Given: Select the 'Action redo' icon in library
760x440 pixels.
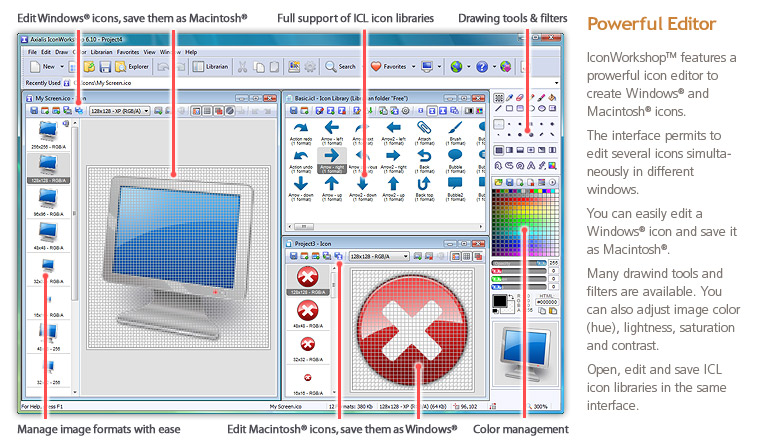Looking at the screenshot, I should tap(301, 133).
